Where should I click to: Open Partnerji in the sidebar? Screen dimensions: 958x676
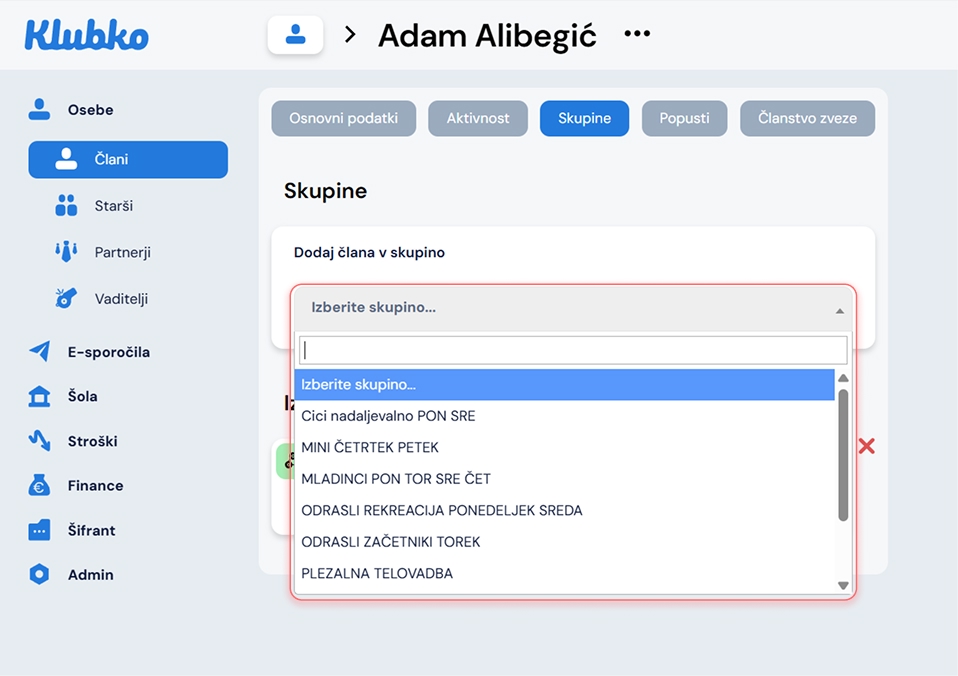(122, 252)
